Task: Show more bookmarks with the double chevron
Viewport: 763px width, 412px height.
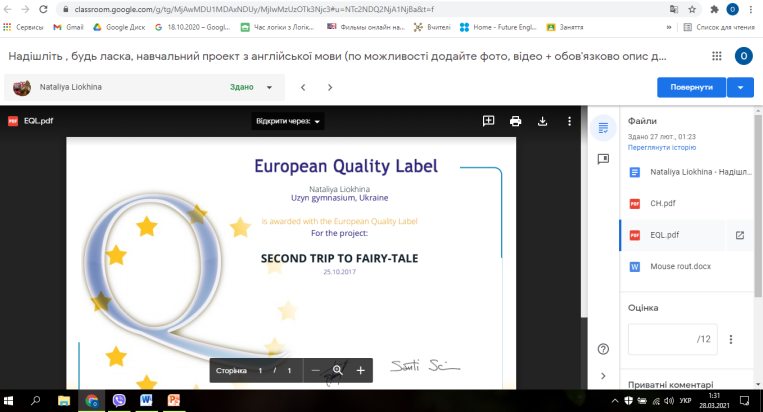Action: click(669, 27)
